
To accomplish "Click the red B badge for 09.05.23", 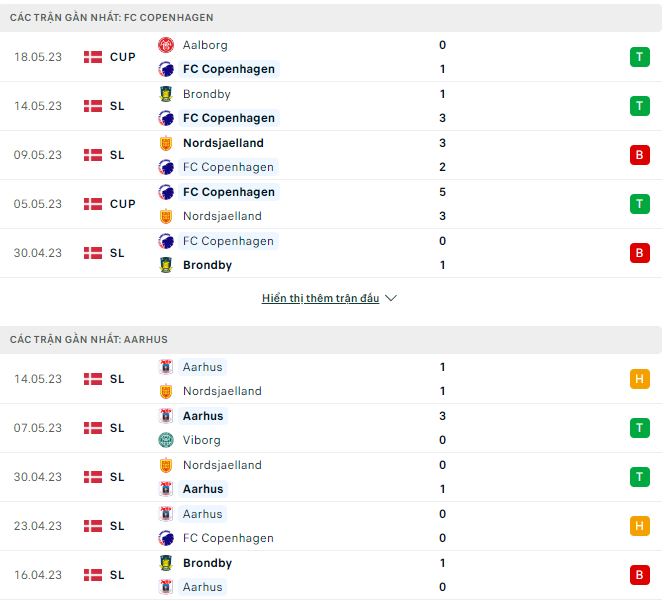I will (639, 155).
